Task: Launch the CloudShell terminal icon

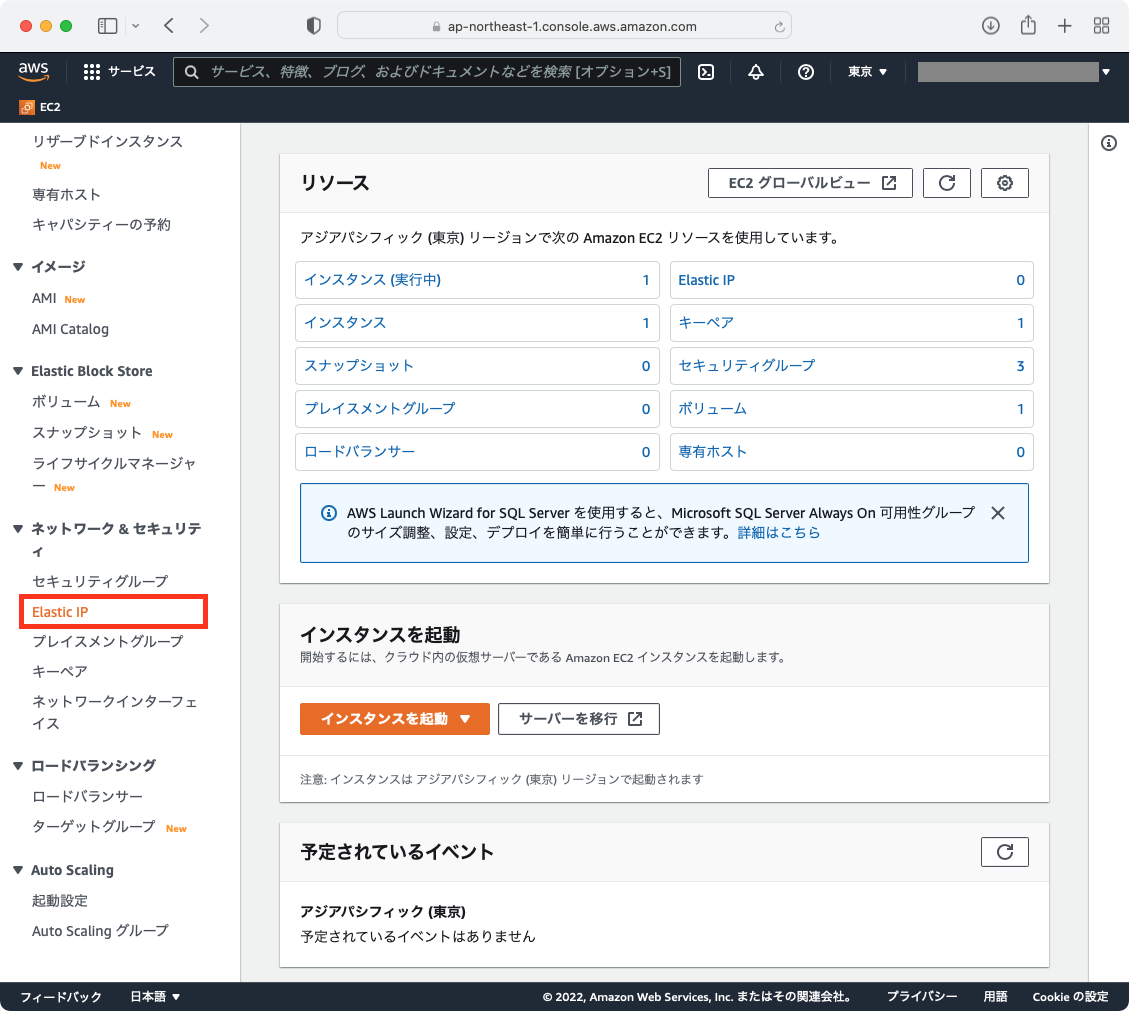Action: [706, 72]
